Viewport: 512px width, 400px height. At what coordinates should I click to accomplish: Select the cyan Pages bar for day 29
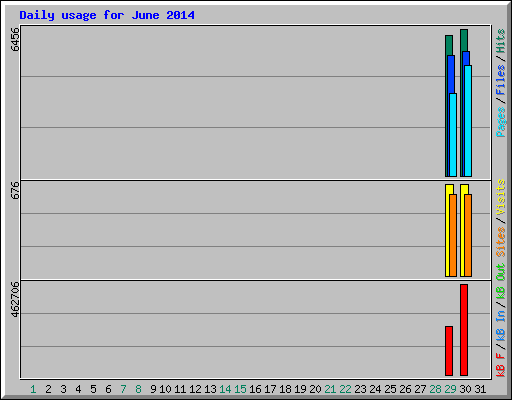tap(453, 135)
